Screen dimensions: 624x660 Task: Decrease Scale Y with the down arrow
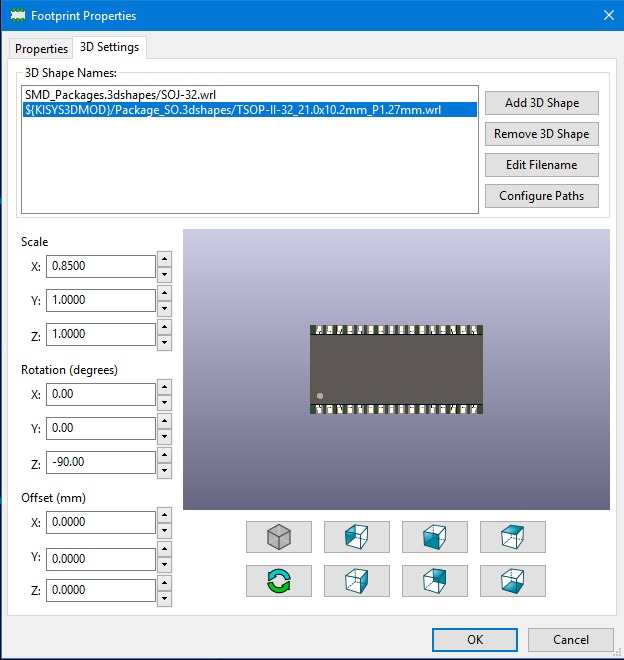164,309
